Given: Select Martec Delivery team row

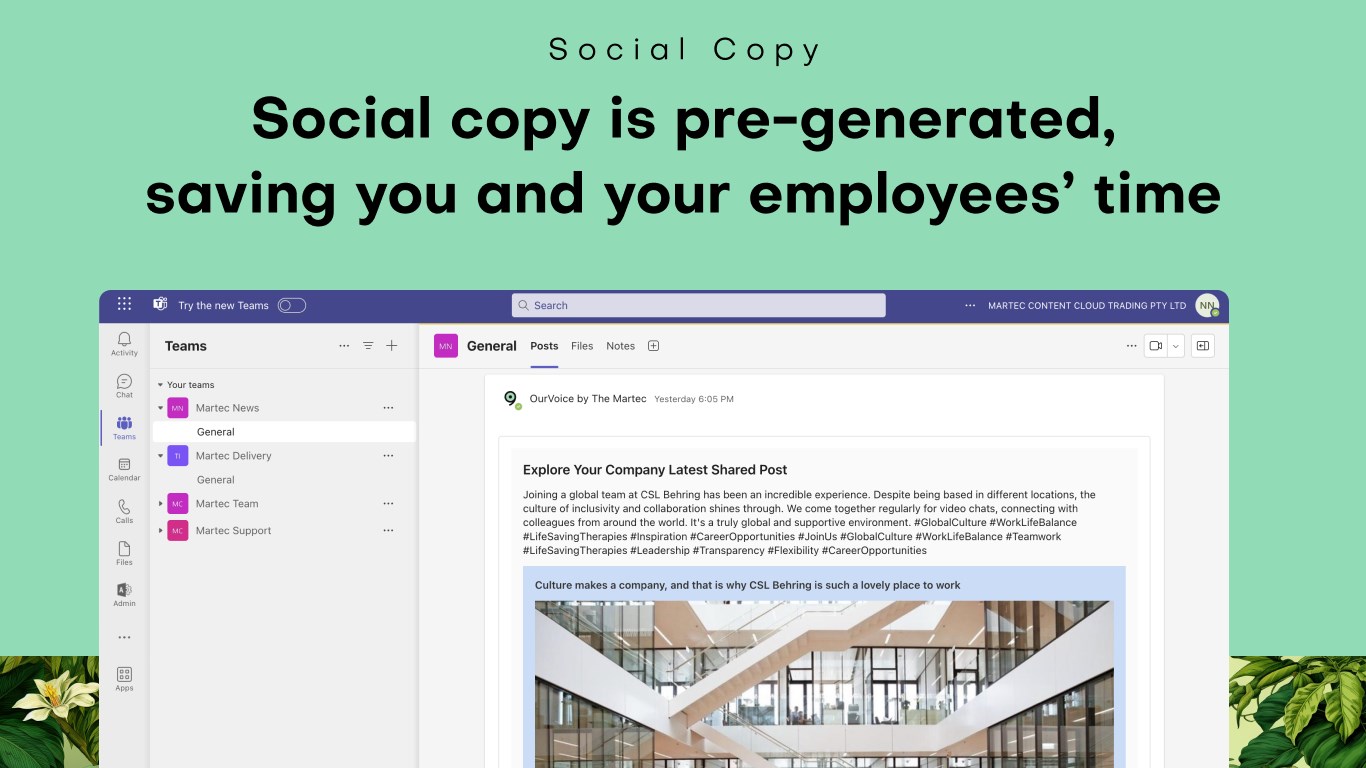Looking at the screenshot, I should tap(284, 456).
